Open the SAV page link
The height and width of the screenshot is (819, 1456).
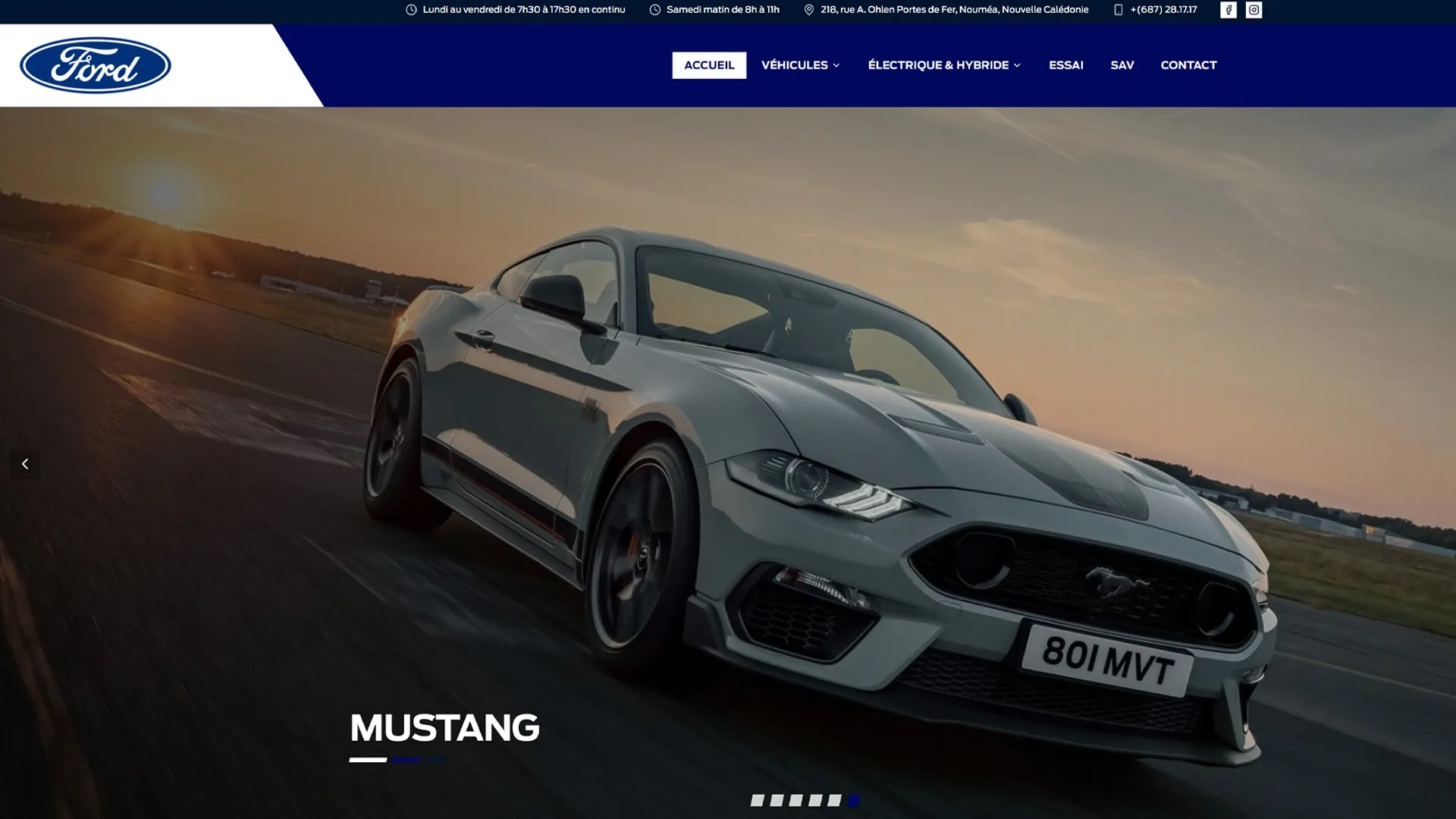click(1122, 65)
